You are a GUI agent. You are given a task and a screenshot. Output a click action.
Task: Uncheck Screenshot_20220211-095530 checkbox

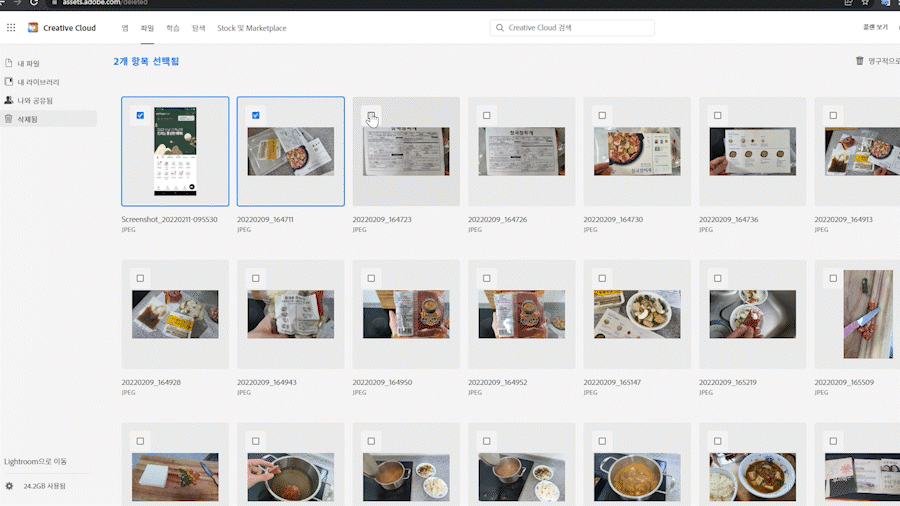140,115
